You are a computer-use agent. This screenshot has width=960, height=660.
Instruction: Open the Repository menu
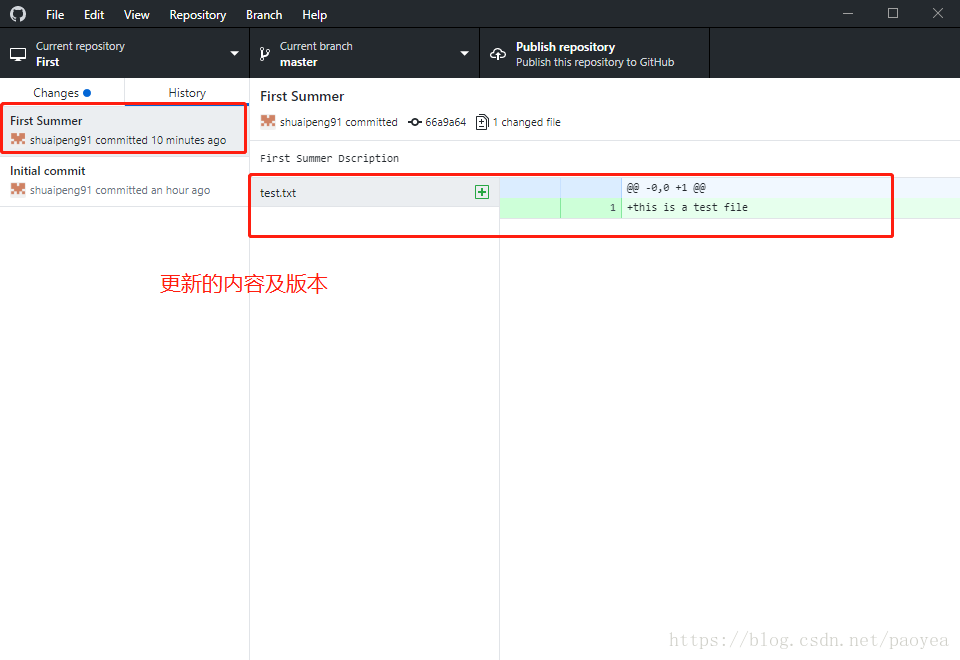coord(197,15)
